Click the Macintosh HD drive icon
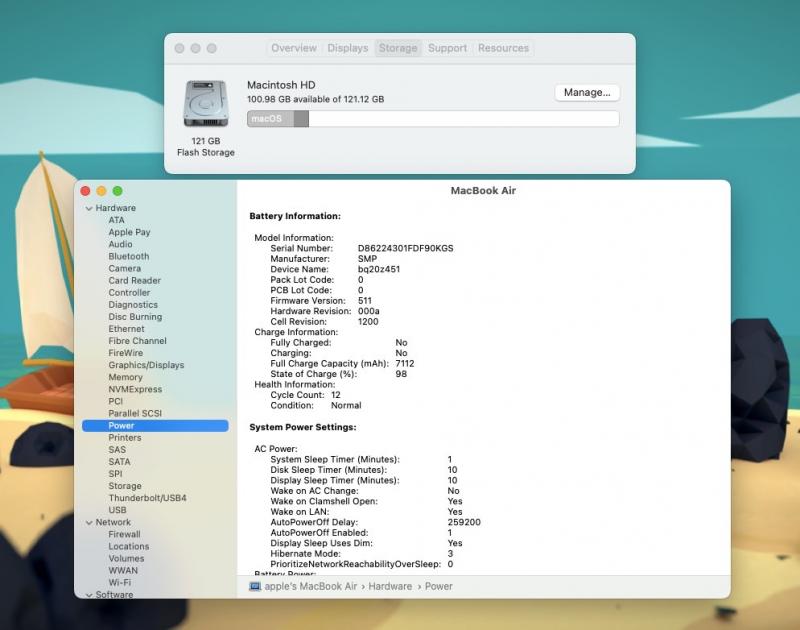The height and width of the screenshot is (630, 800). point(205,105)
